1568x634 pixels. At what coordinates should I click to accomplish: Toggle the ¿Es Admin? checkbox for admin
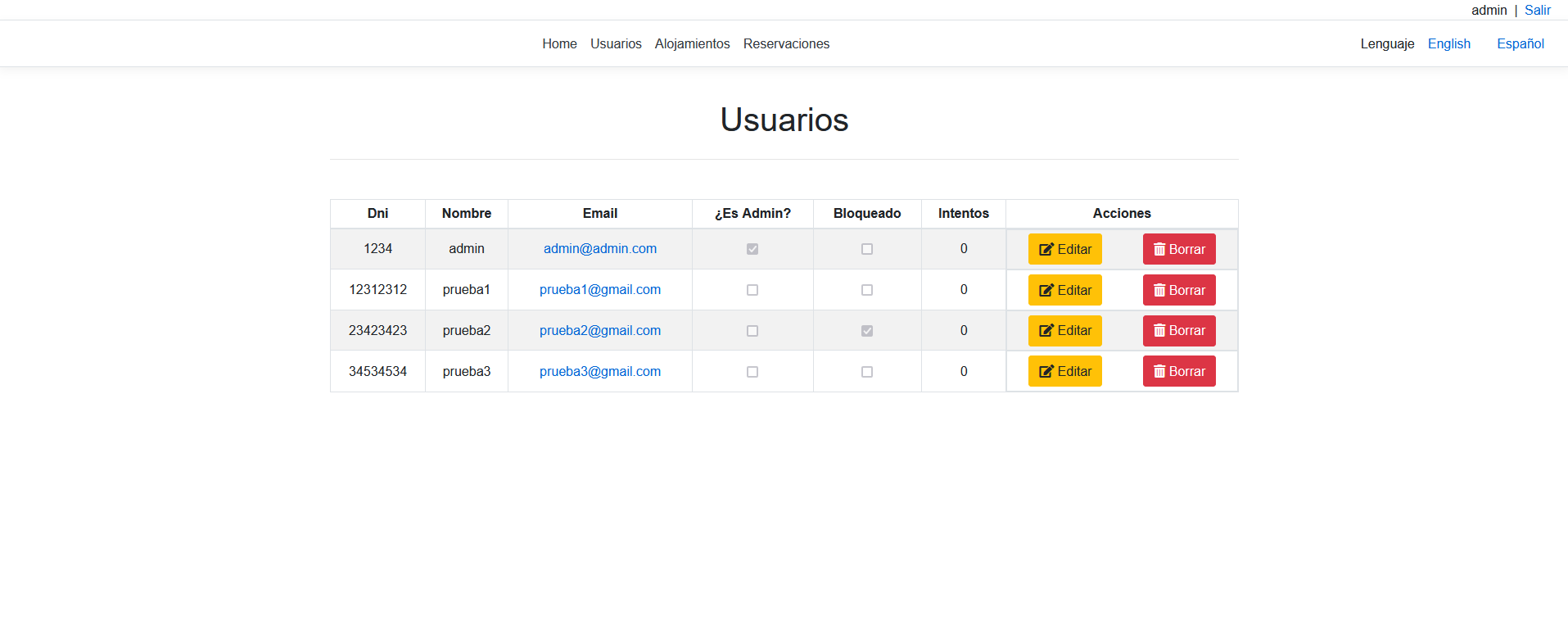point(752,249)
